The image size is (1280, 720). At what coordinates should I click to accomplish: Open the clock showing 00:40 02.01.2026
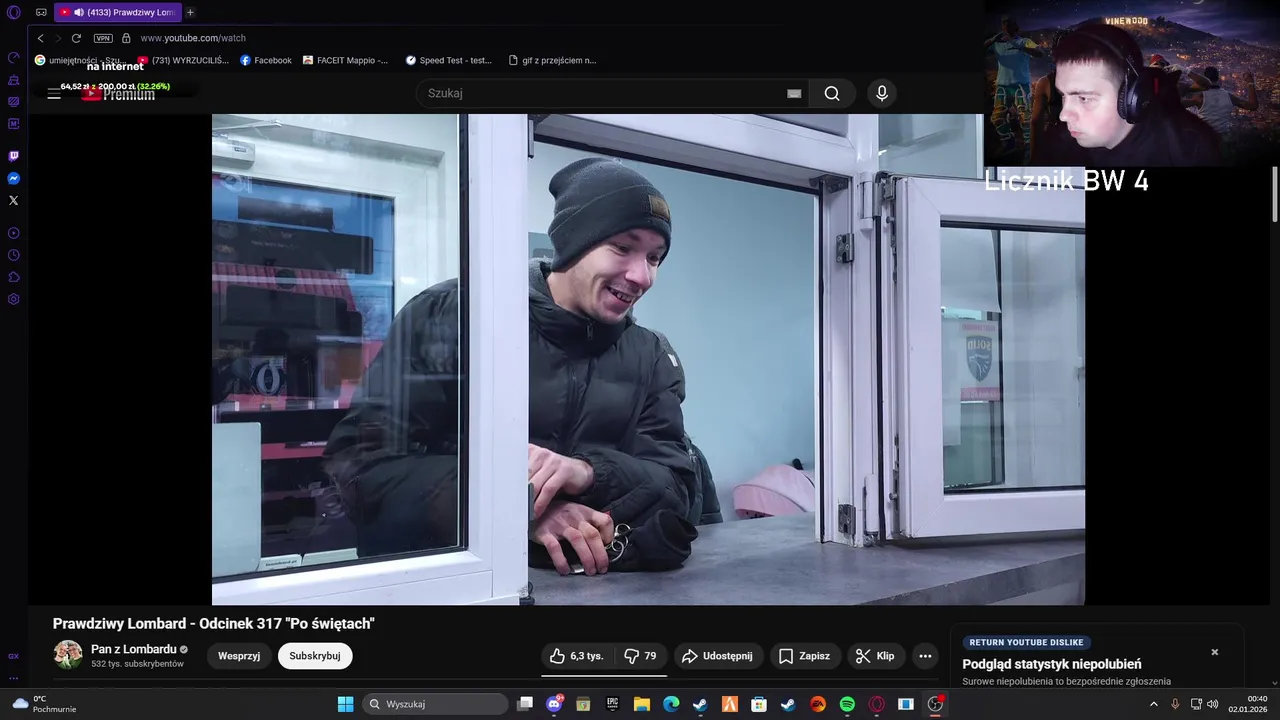point(1249,704)
